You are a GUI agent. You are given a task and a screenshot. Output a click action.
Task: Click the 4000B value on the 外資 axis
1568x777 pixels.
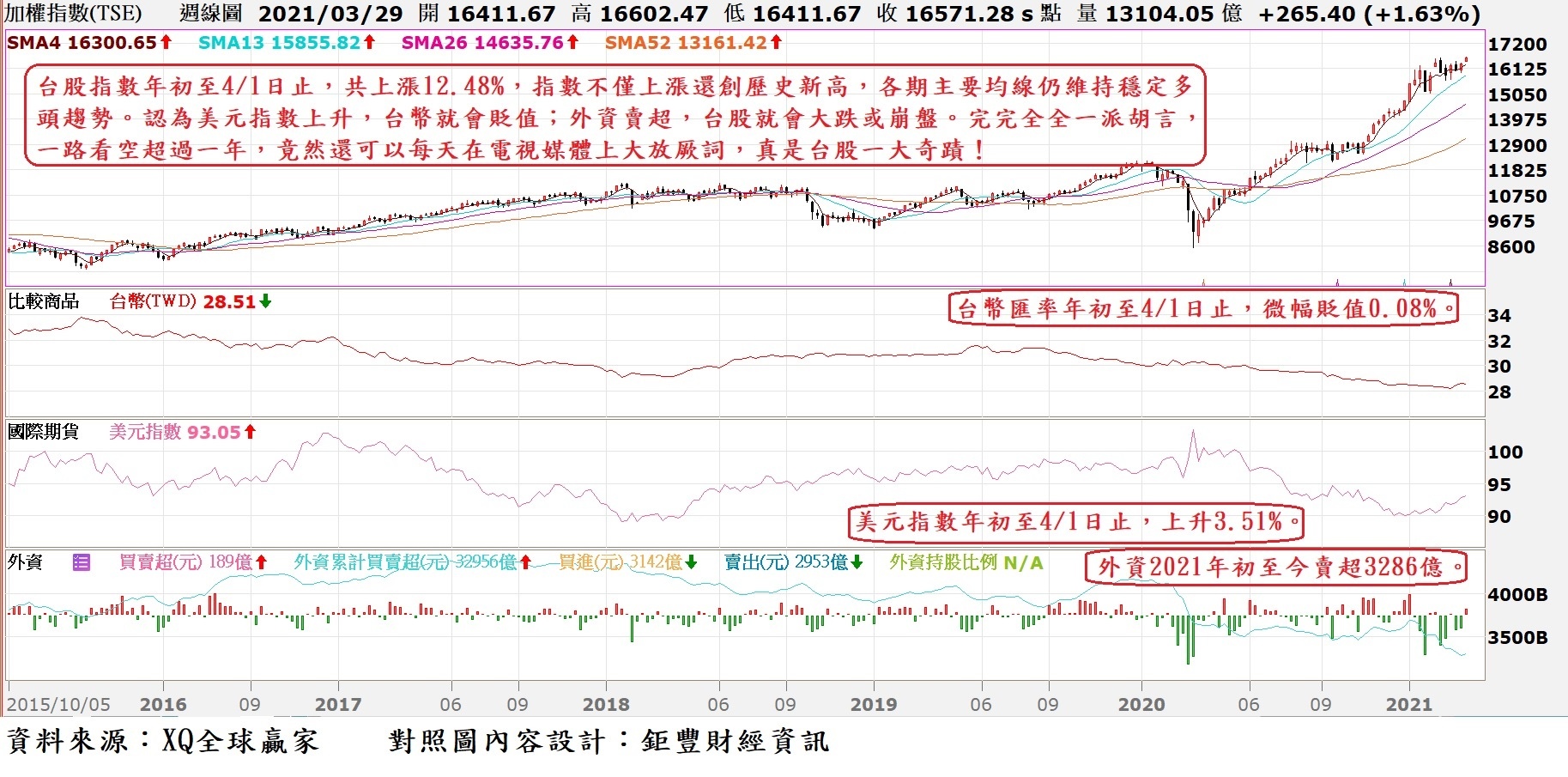pyautogui.click(x=1517, y=595)
